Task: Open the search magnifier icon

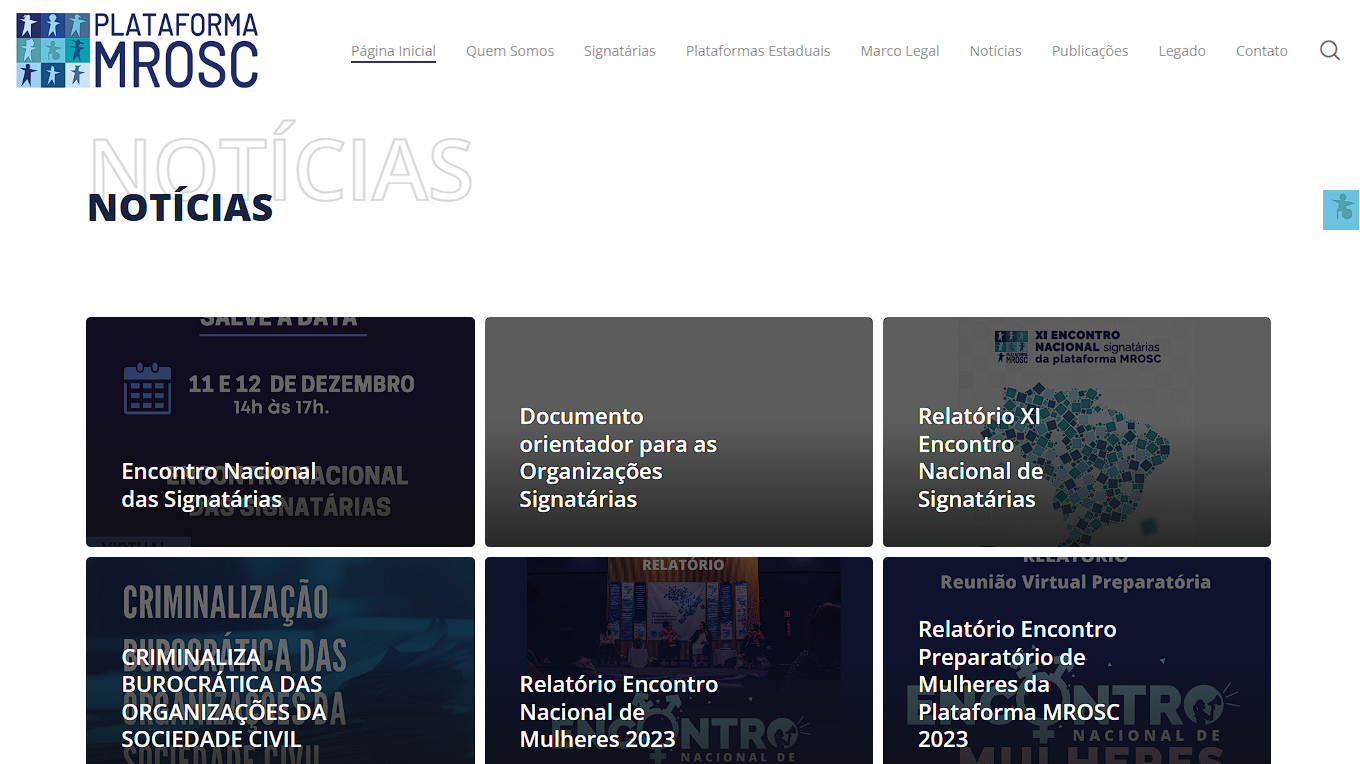Action: [1329, 51]
